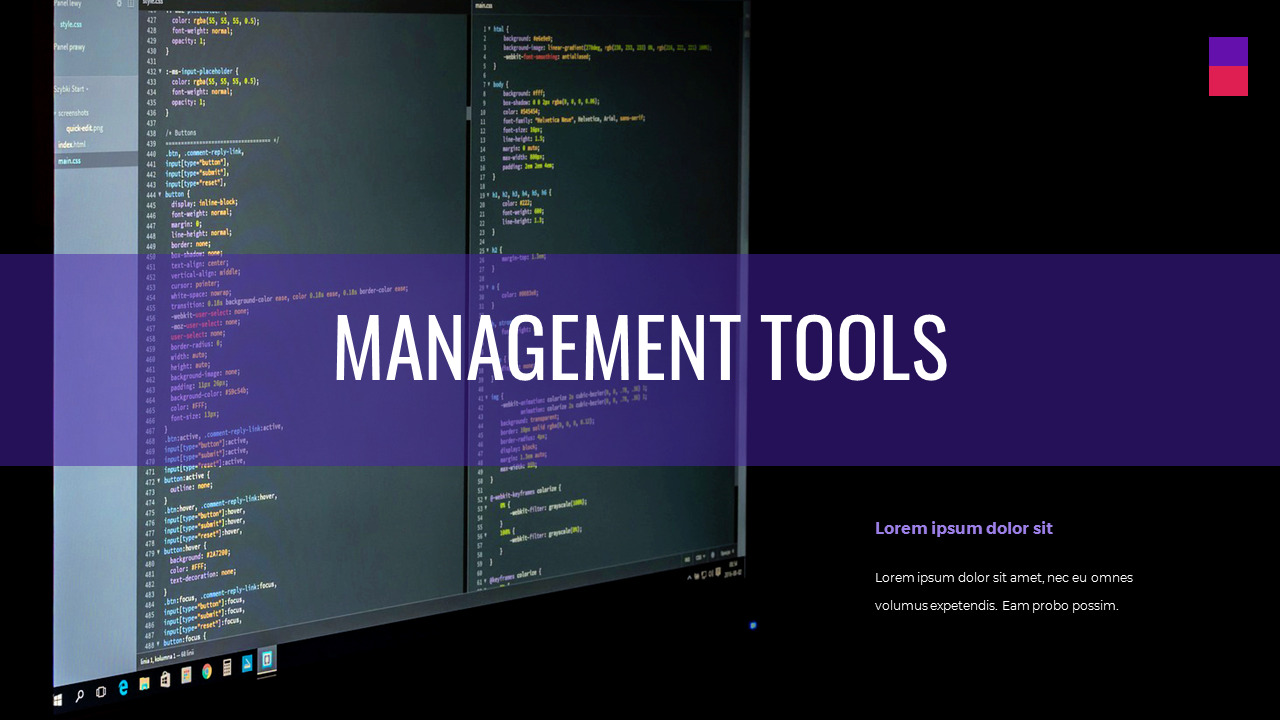The width and height of the screenshot is (1280, 720).
Task: Launch Google Chrome from the taskbar
Action: tap(206, 672)
